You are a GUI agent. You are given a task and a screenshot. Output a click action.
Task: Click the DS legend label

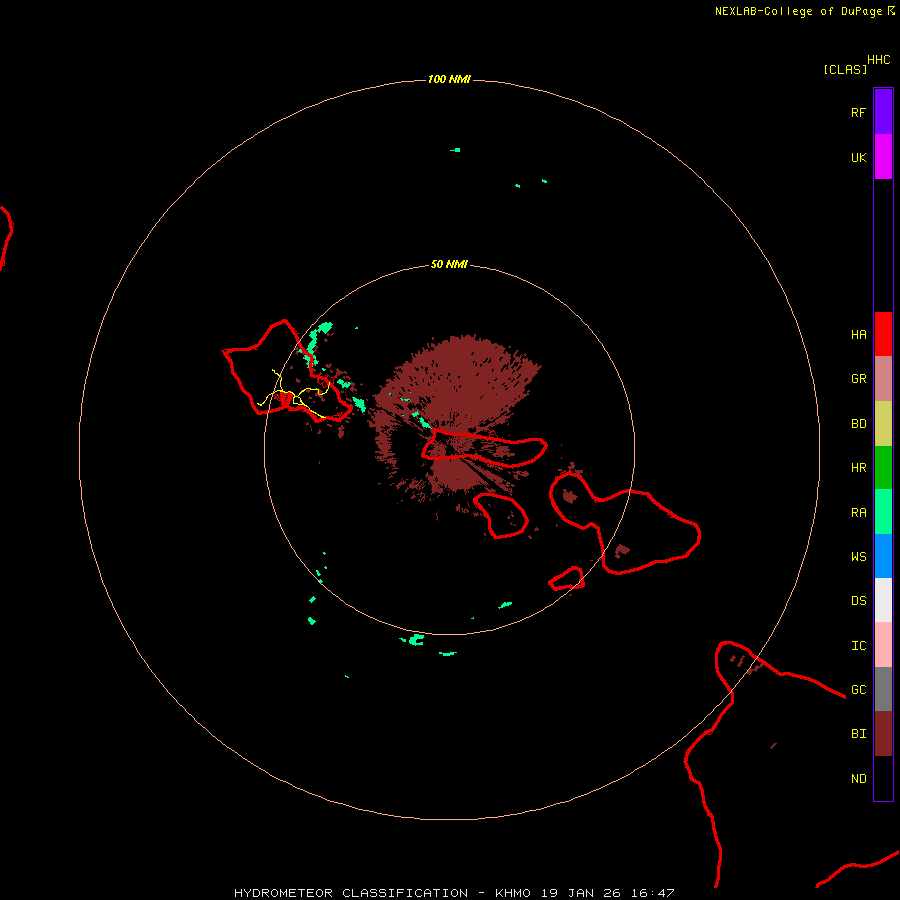pos(858,600)
